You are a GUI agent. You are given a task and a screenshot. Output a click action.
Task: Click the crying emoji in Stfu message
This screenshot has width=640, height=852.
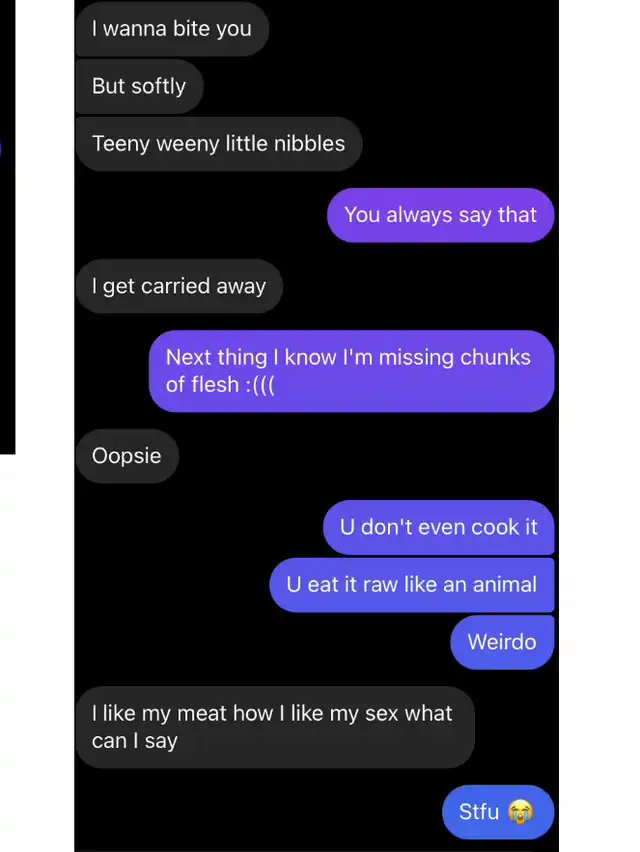[x=520, y=812]
